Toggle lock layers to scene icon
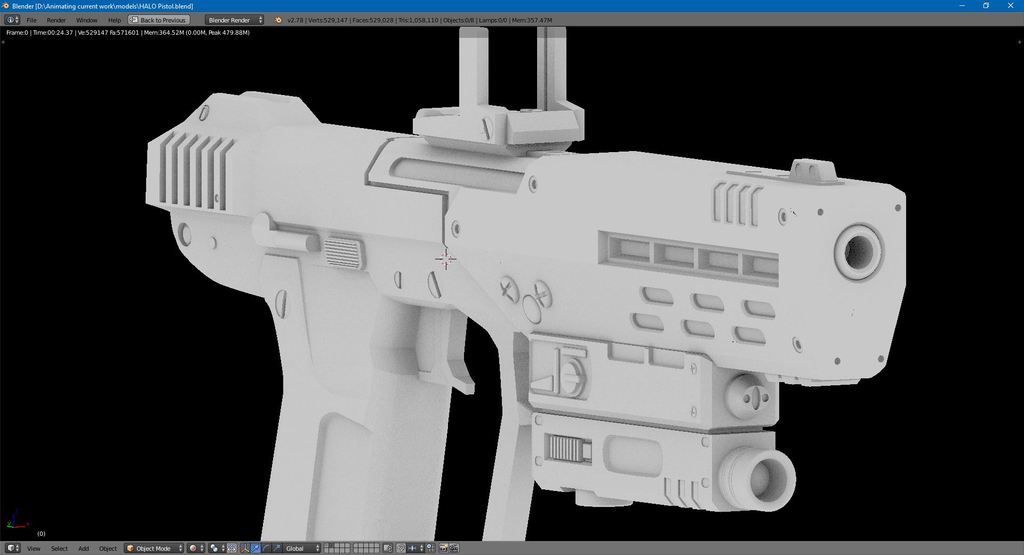Screen dimensions: 1024x555 click(x=388, y=548)
